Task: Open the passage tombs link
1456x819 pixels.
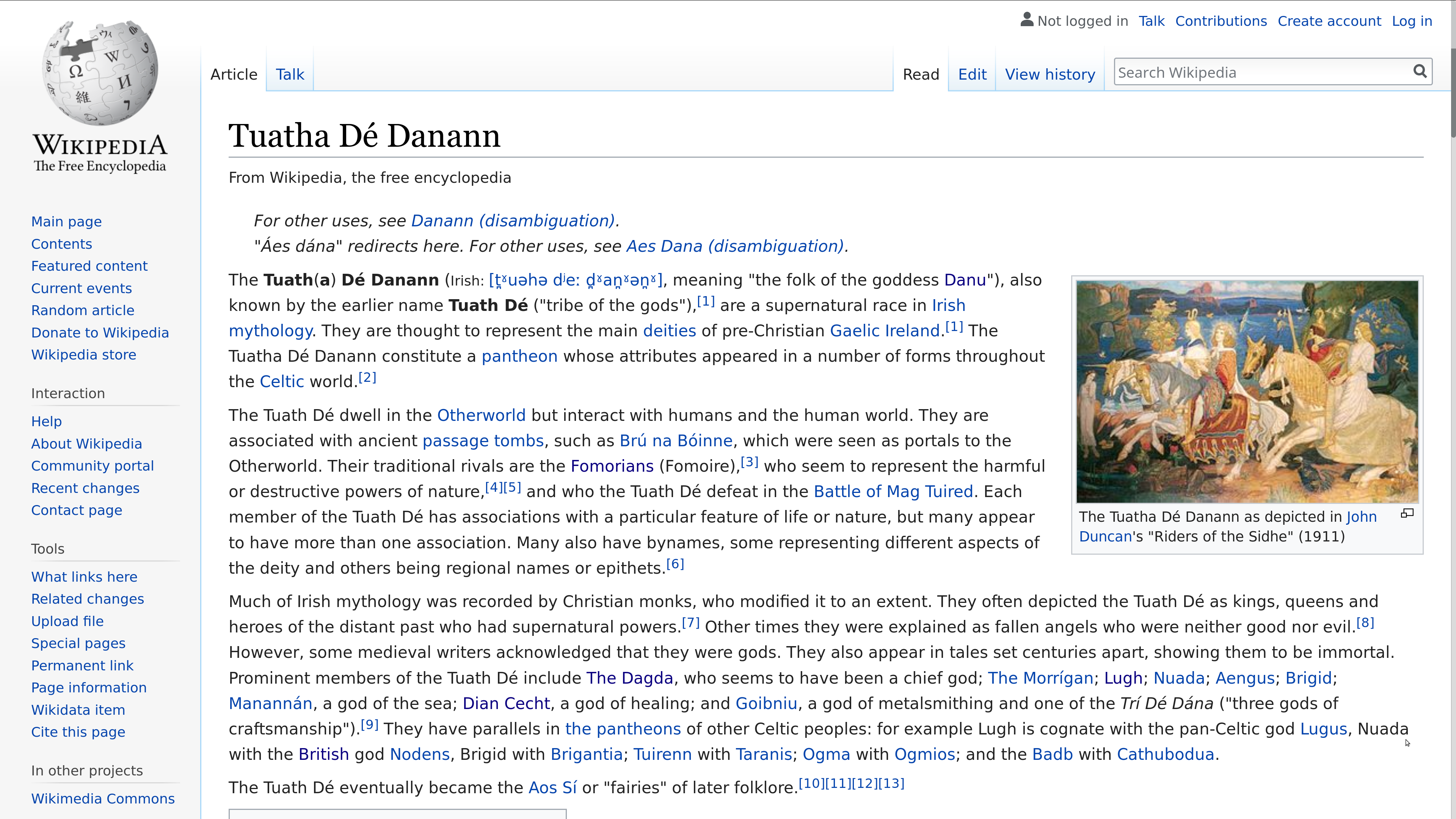Action: pyautogui.click(x=483, y=441)
